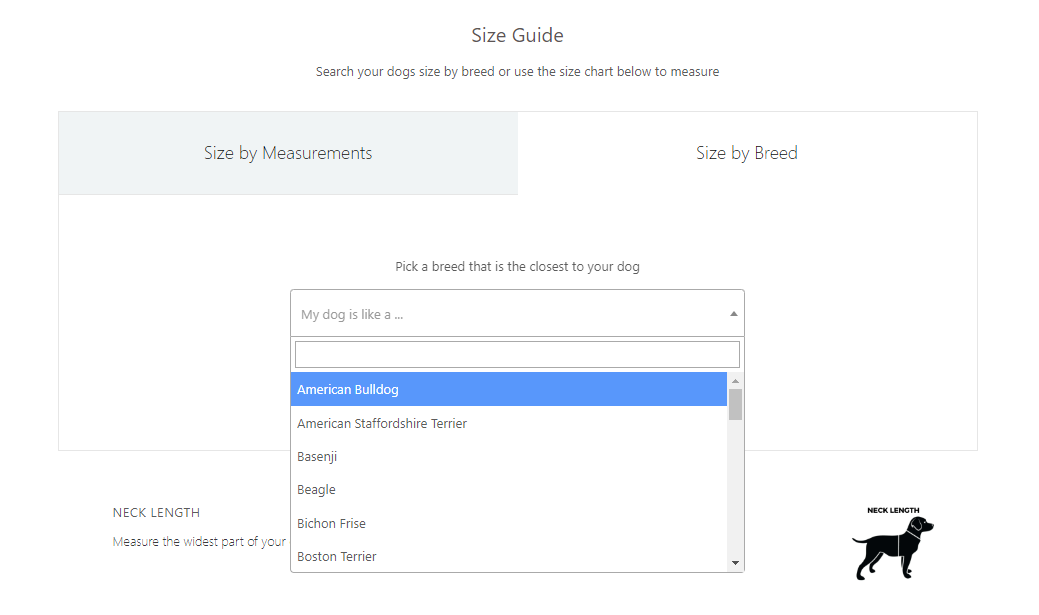This screenshot has width=1039, height=615.
Task: Focus the breed search text field
Action: click(517, 355)
